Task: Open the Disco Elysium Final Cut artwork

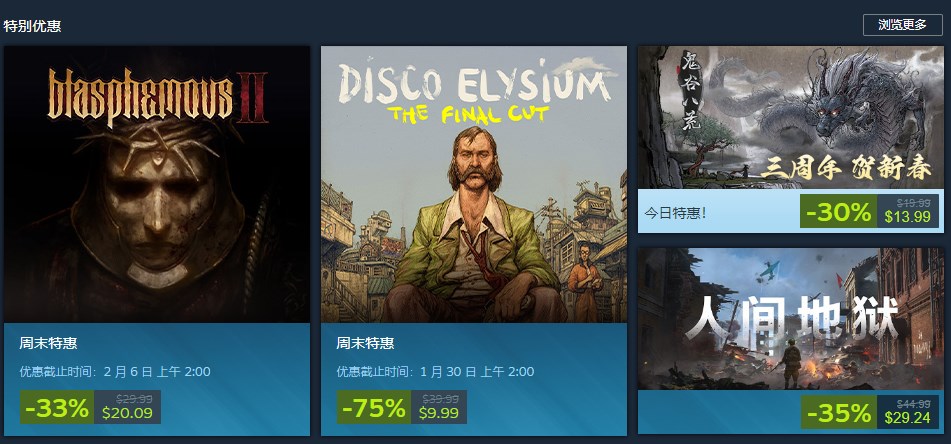Action: 474,184
